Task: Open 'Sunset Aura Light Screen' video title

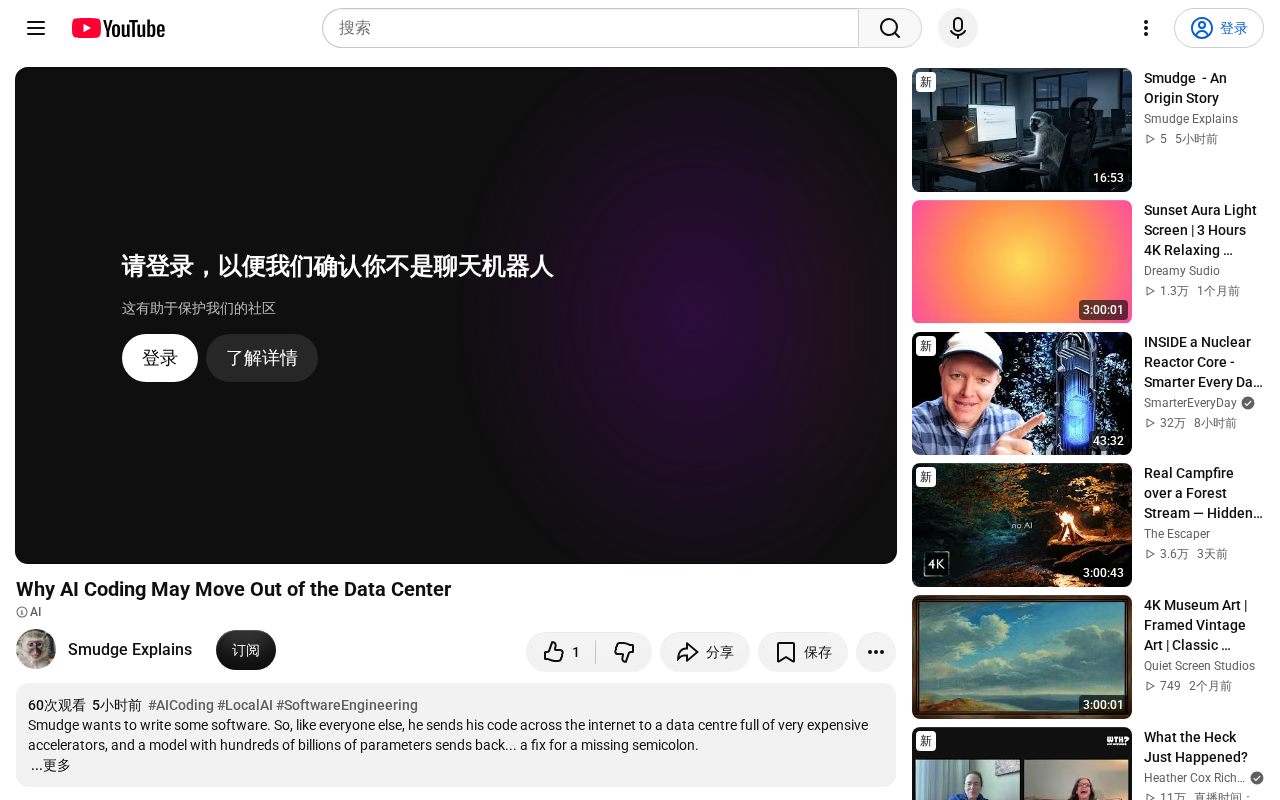Action: point(1200,230)
